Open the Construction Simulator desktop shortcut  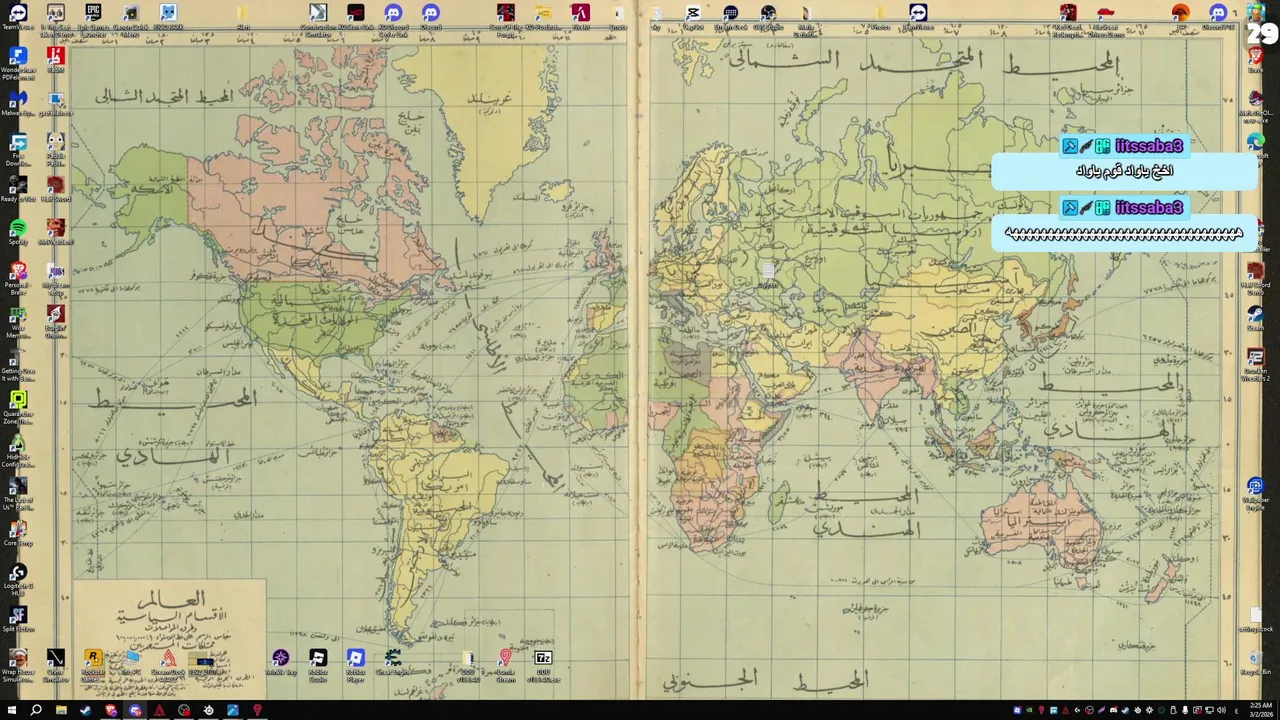(318, 19)
